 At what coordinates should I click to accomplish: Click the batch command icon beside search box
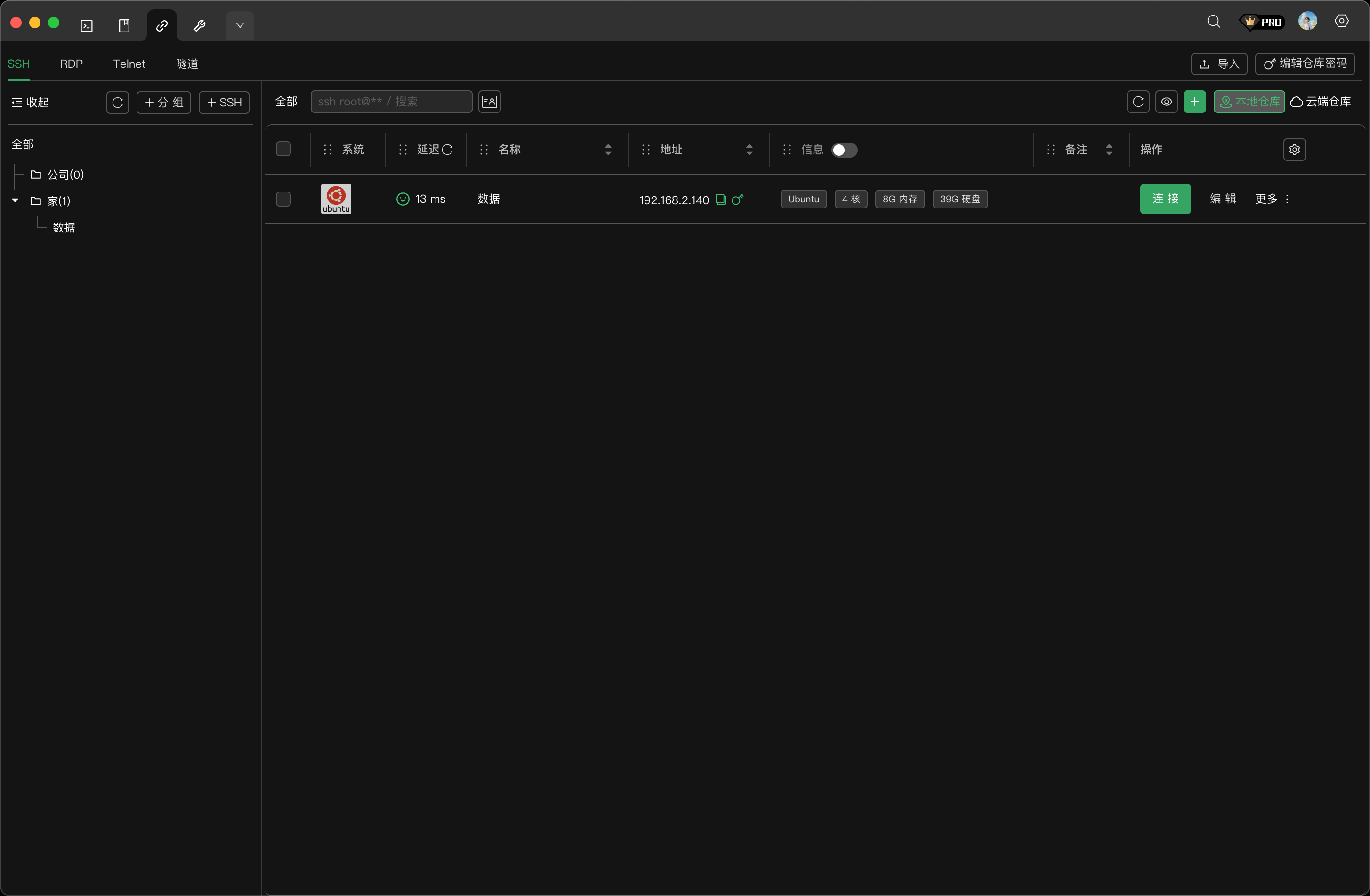coord(489,102)
